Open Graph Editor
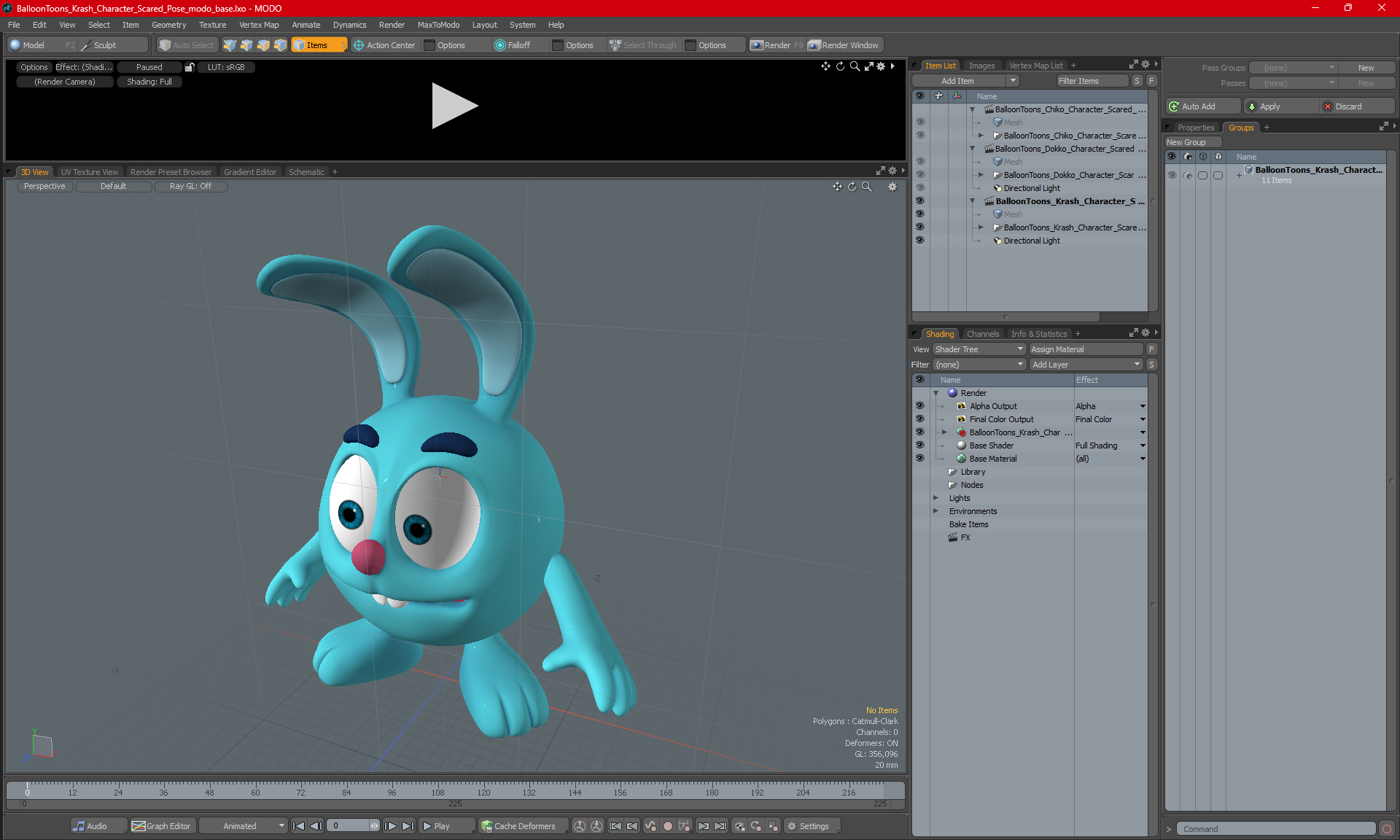The image size is (1400, 840). tap(162, 826)
